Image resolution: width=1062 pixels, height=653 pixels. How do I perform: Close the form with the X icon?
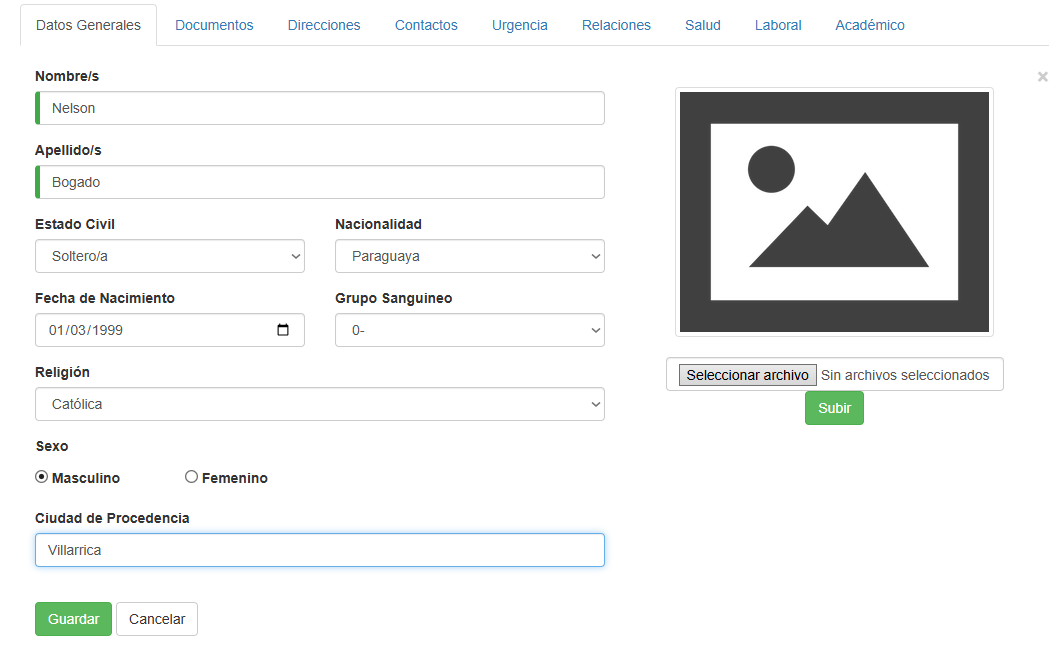1042,77
